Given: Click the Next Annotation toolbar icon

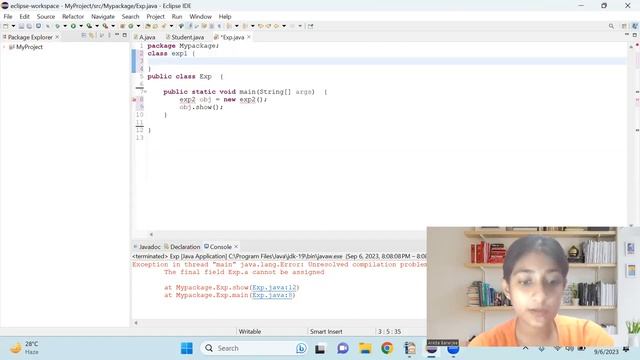Looking at the screenshot, I should click(229, 26).
